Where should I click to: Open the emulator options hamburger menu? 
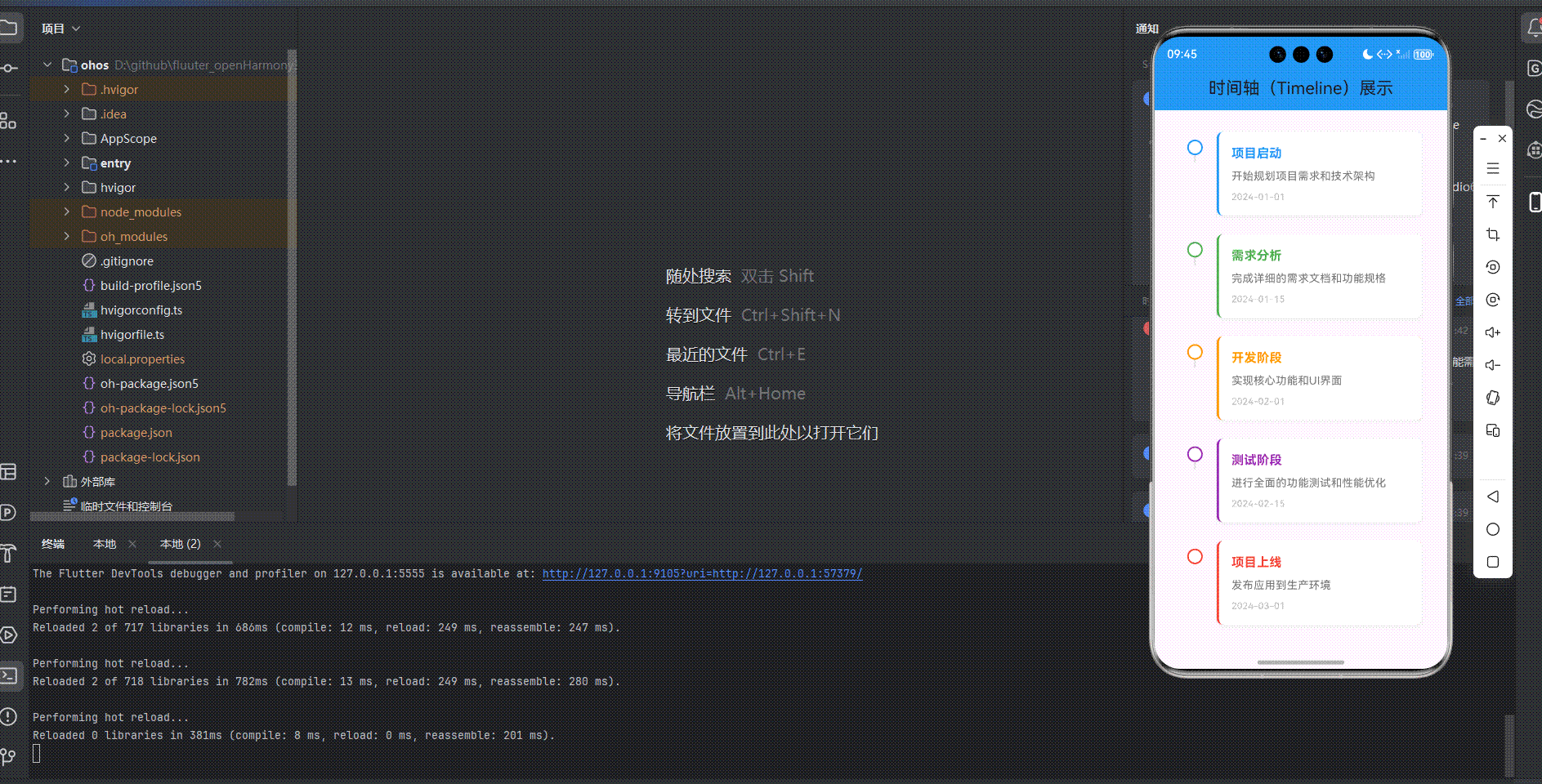(x=1493, y=167)
